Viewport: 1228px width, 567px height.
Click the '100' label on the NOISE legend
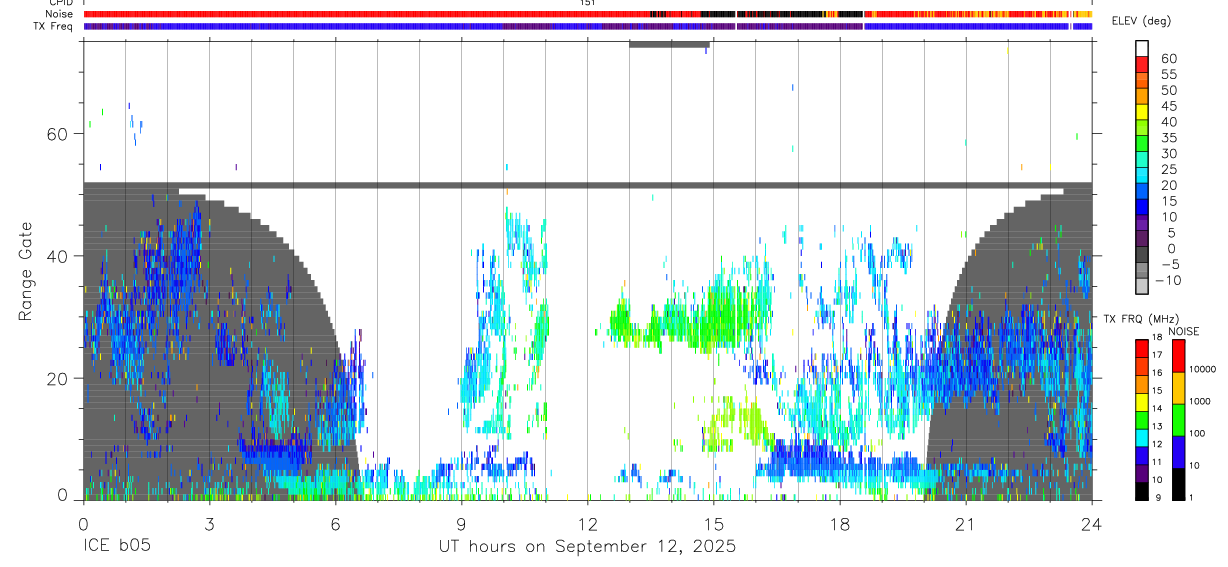[1198, 433]
